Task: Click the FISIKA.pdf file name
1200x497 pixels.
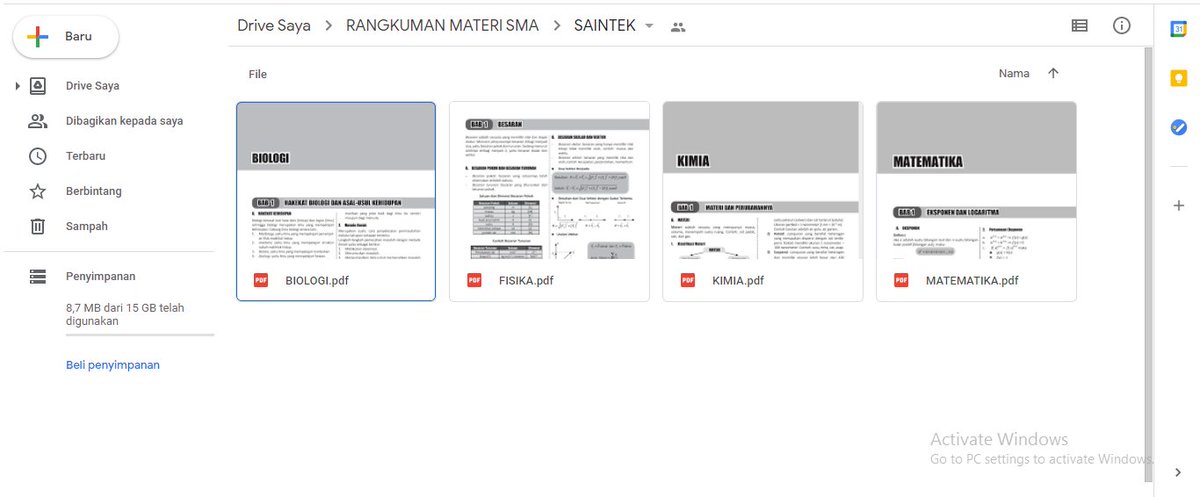Action: [526, 280]
